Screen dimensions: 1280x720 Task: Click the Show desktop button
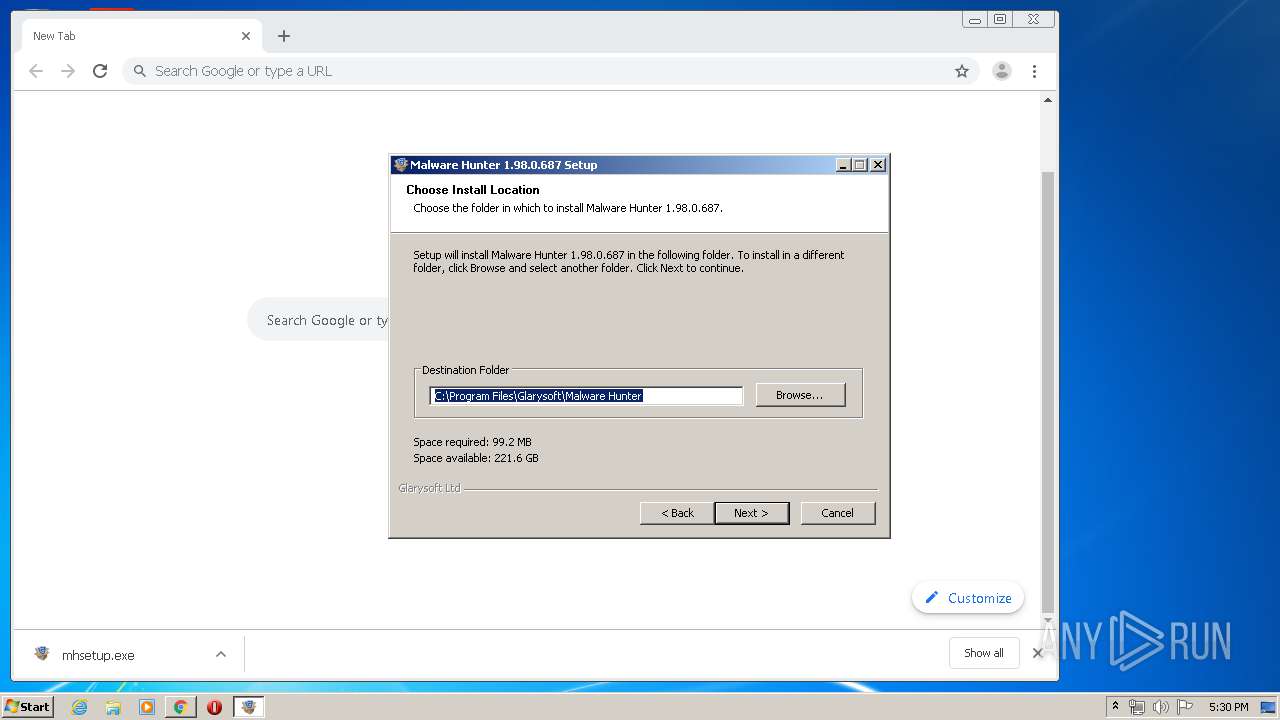pyautogui.click(x=1269, y=707)
